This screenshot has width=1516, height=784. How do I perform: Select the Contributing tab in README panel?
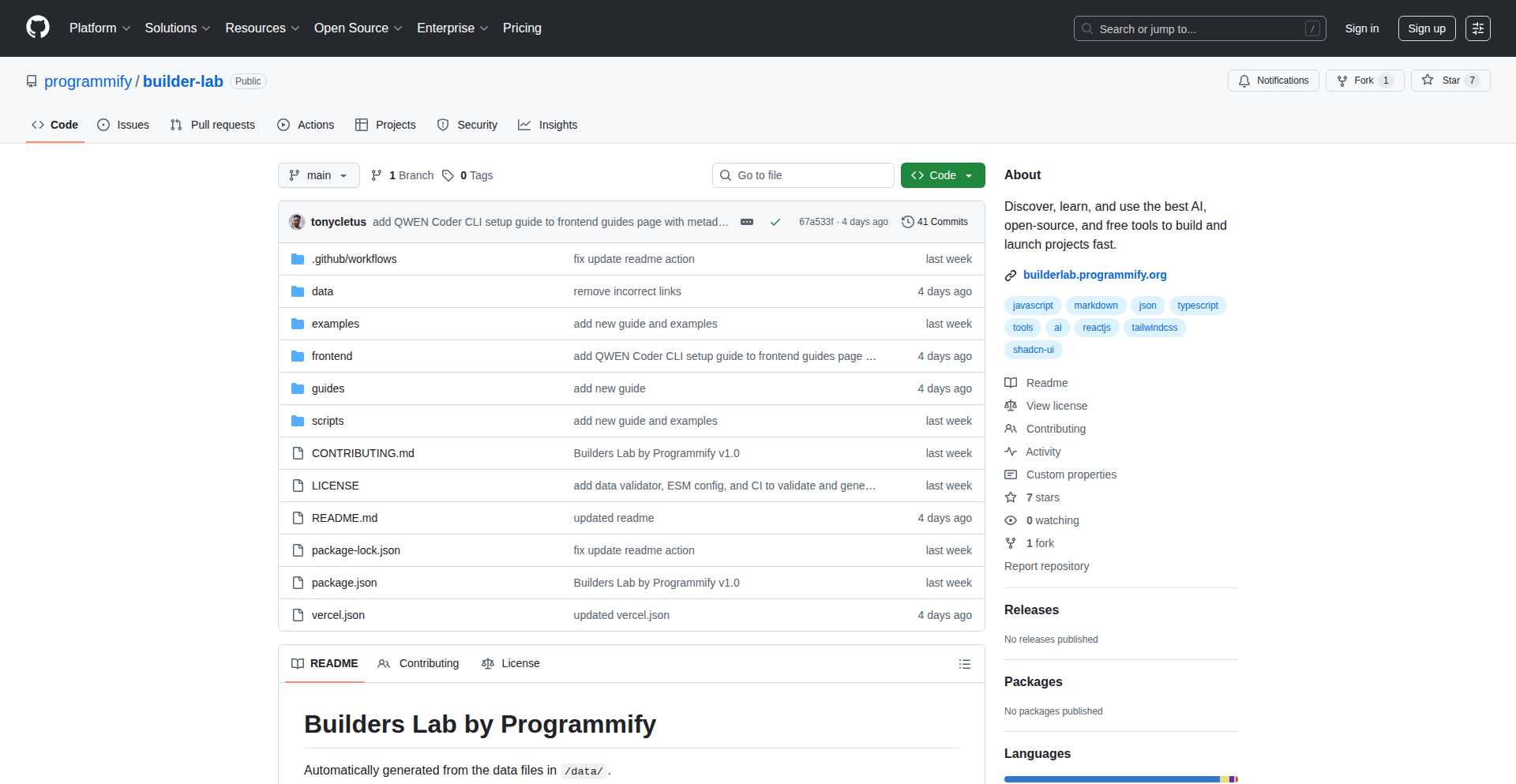point(418,663)
